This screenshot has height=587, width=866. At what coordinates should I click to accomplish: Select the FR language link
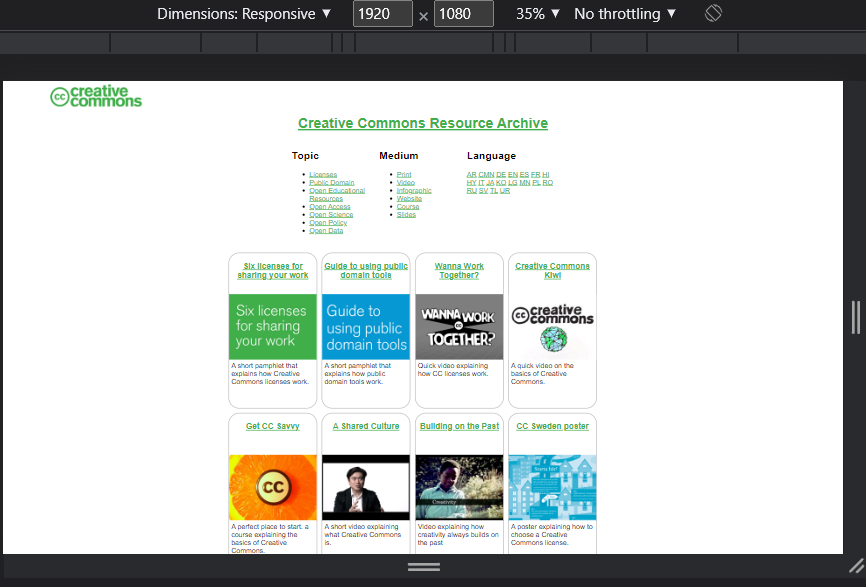pyautogui.click(x=536, y=174)
